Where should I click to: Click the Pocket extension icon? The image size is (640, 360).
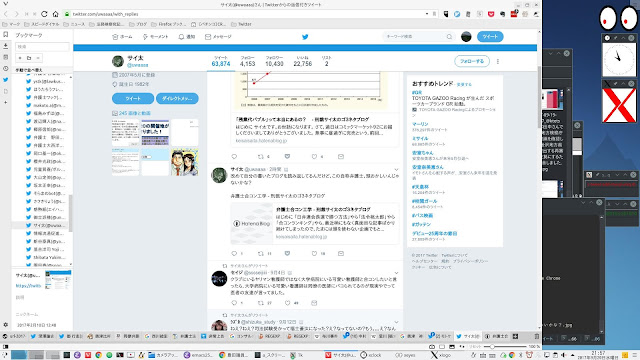click(x=491, y=14)
